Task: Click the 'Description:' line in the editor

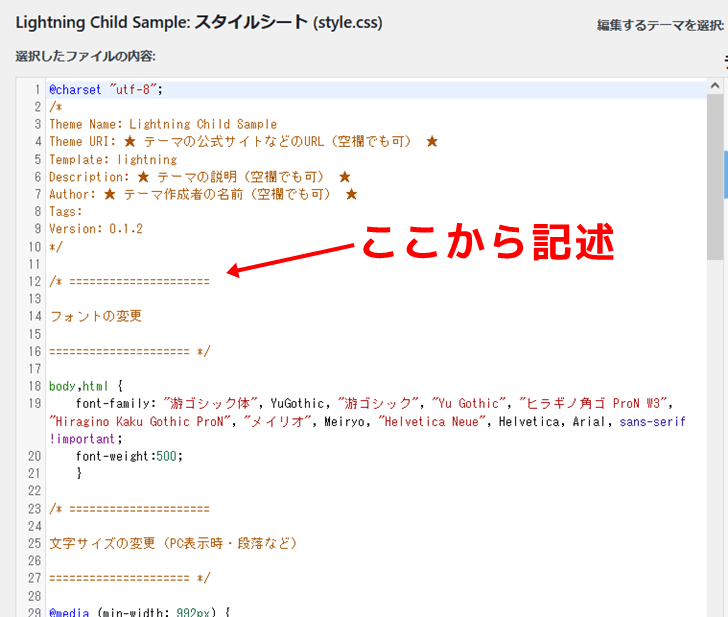Action: pos(200,177)
